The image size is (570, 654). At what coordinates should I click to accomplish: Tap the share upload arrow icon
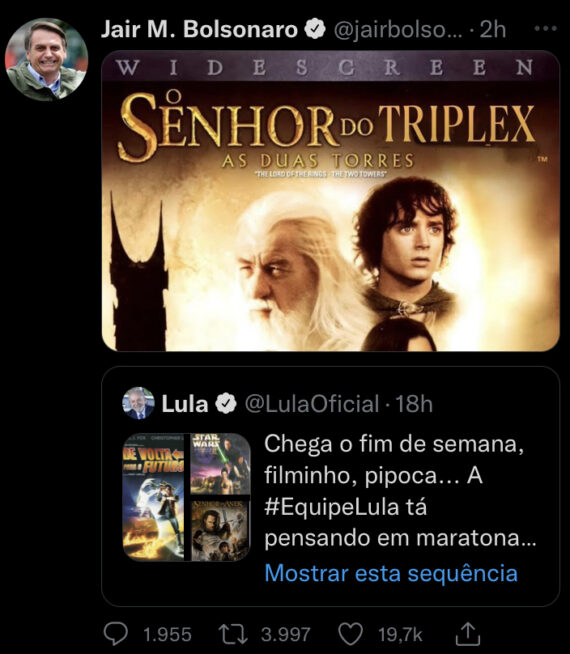467,634
